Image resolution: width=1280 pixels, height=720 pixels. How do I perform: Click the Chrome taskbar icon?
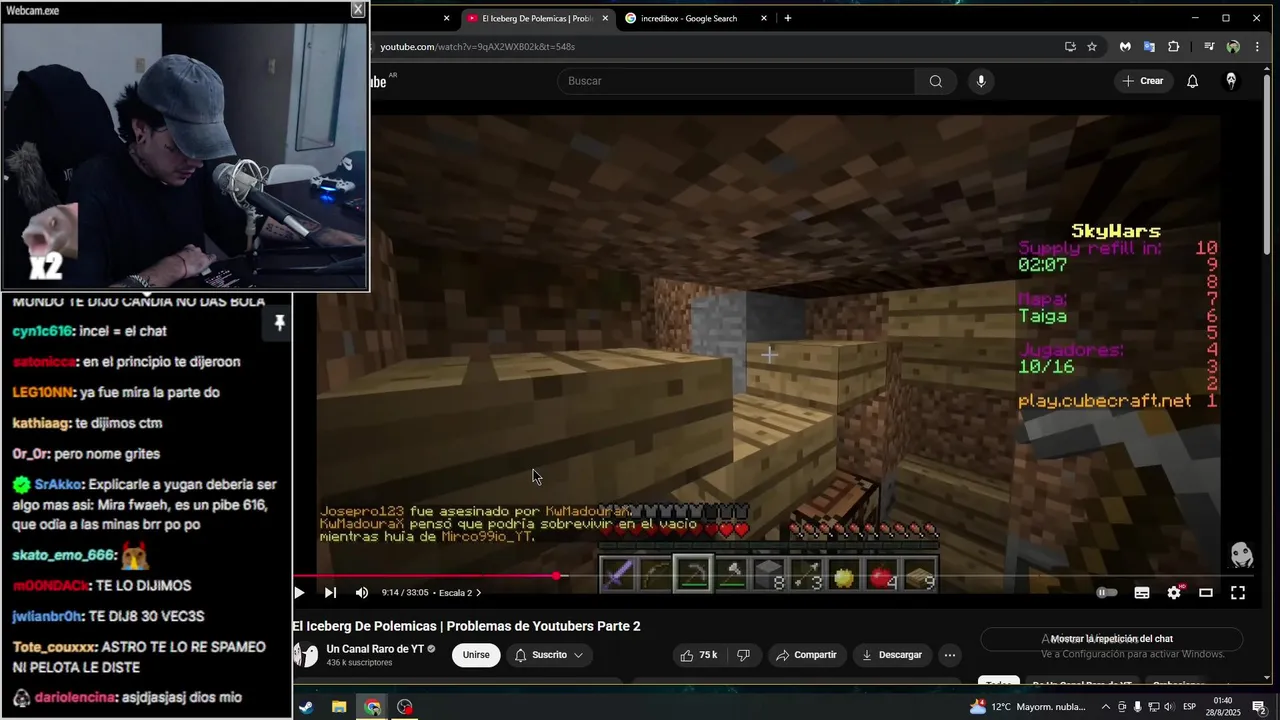(x=372, y=707)
